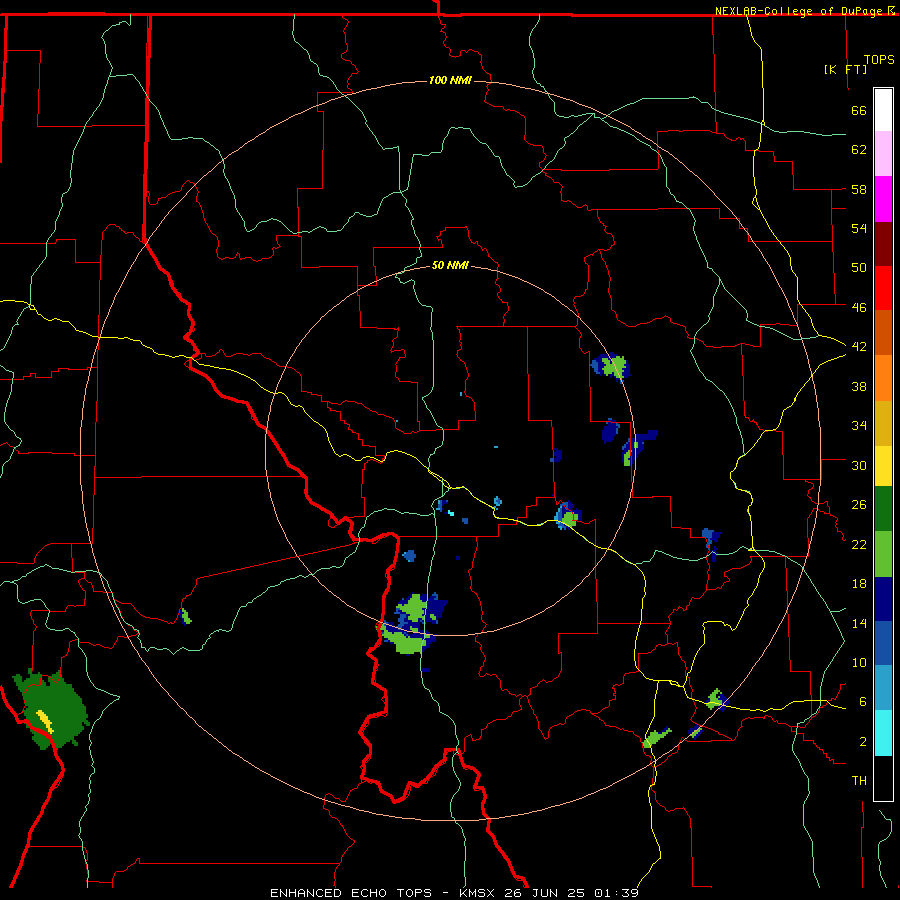The width and height of the screenshot is (900, 900).
Task: Click the 66 legend value
Action: [859, 110]
